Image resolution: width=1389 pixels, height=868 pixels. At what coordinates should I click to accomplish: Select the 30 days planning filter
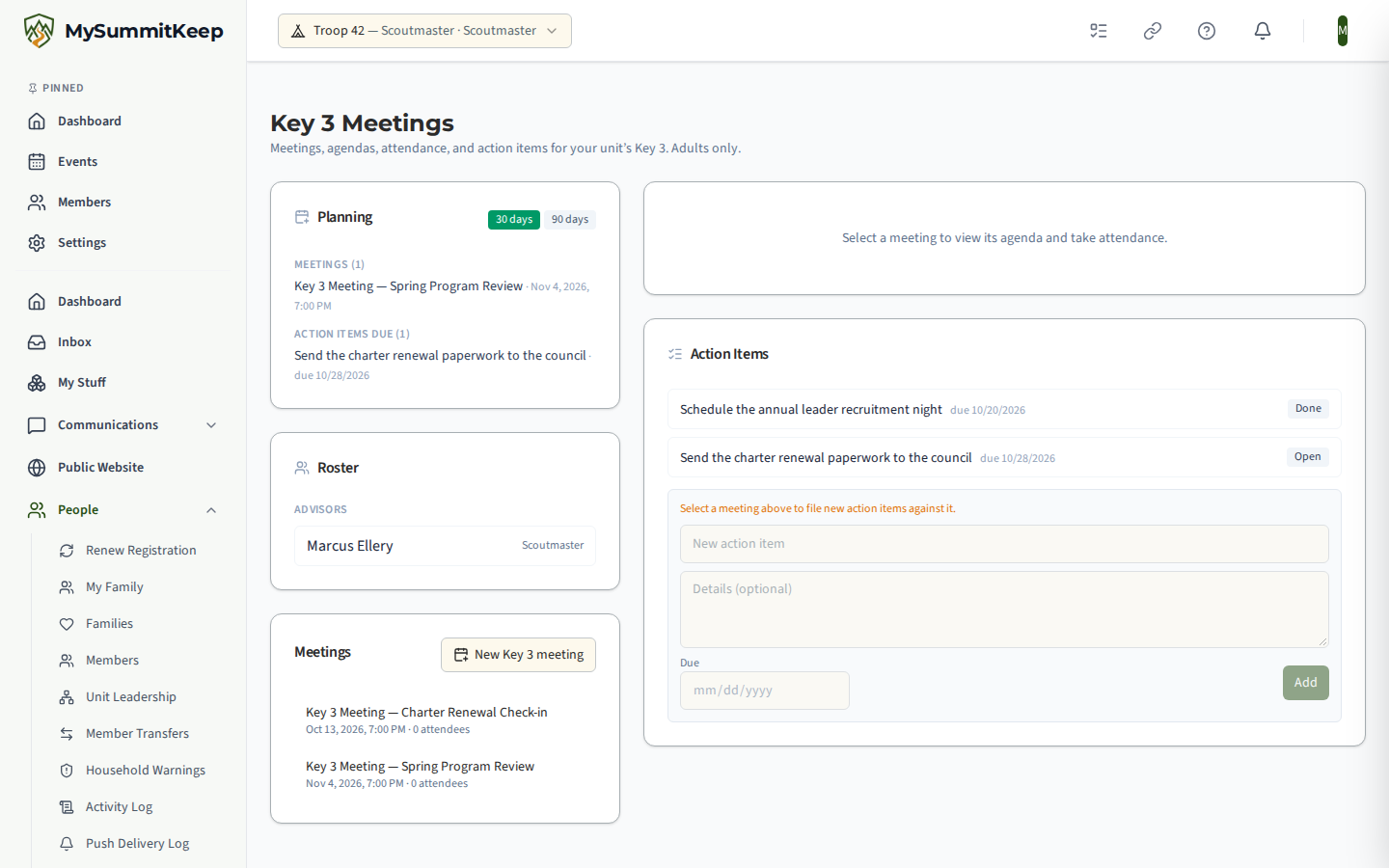pyautogui.click(x=514, y=220)
